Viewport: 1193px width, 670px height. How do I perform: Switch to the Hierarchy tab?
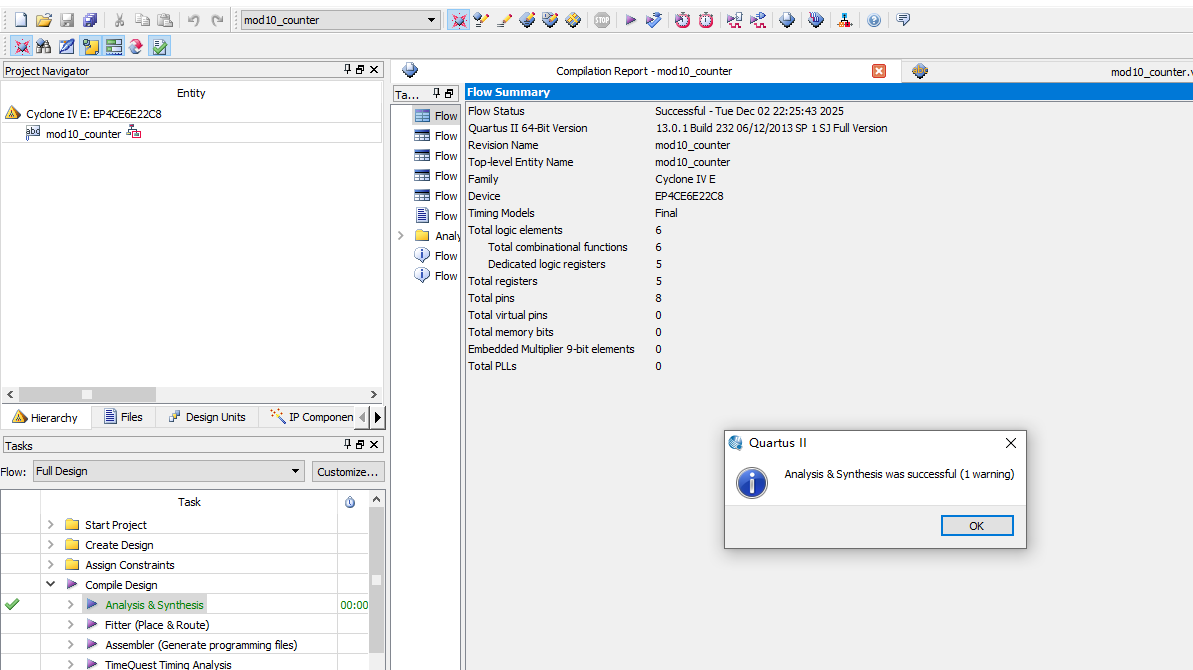click(46, 418)
